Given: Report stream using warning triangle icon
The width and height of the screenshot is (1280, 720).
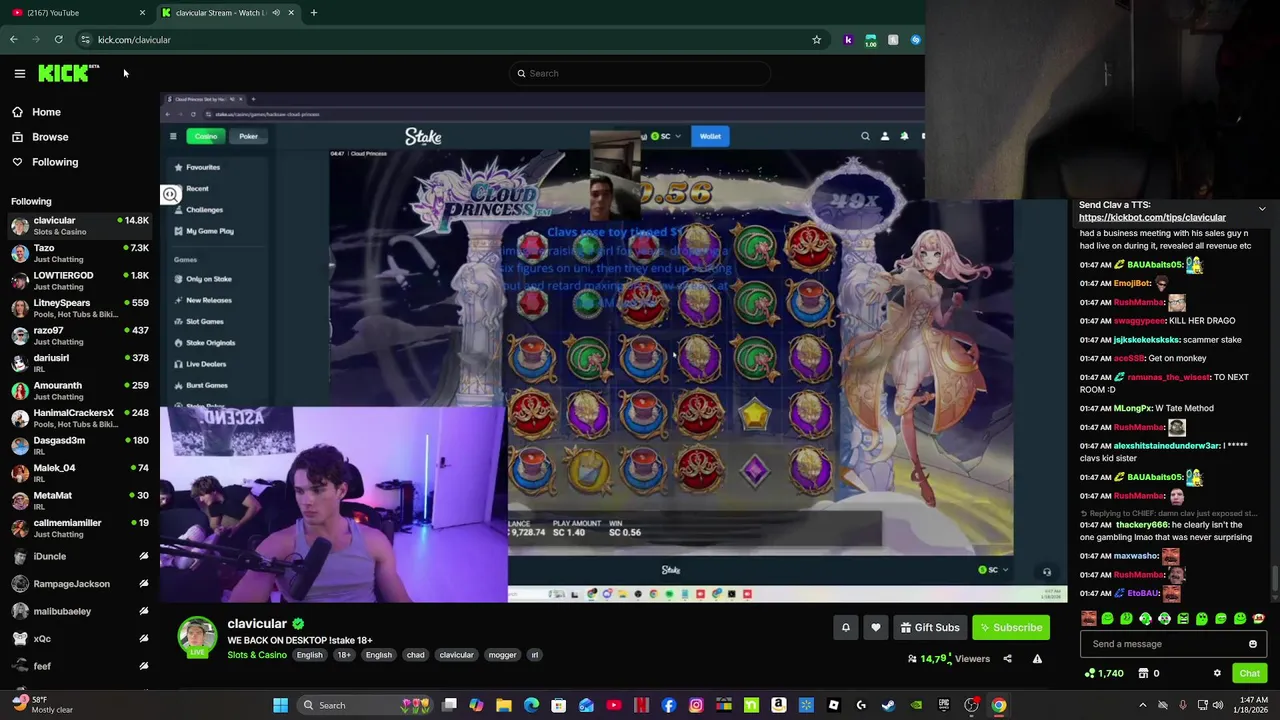Looking at the screenshot, I should (1037, 659).
